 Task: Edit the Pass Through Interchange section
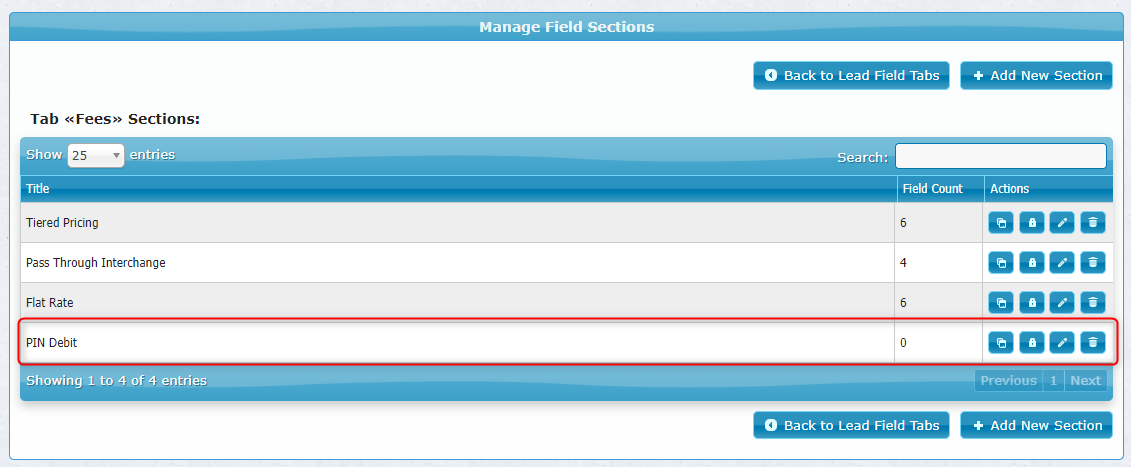[1062, 263]
